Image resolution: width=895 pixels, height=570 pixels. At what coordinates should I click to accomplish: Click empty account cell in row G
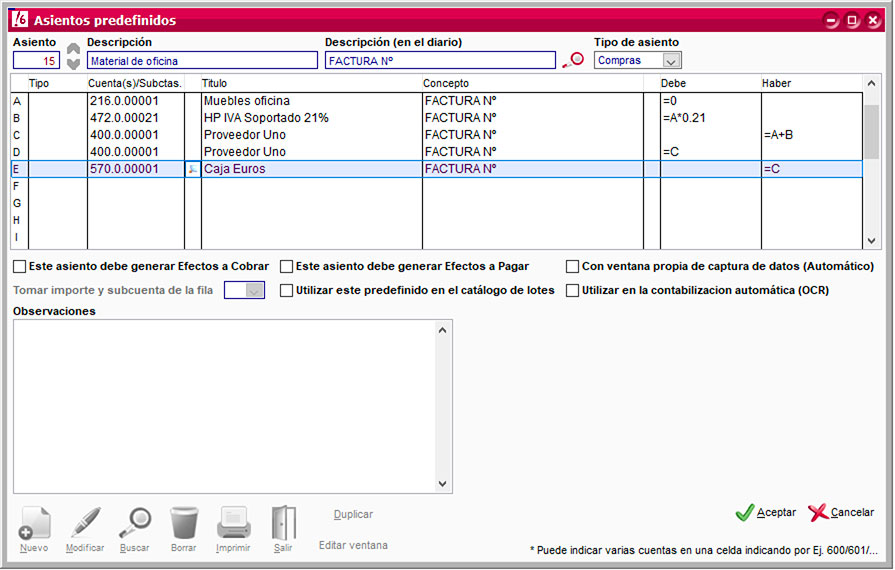click(136, 203)
